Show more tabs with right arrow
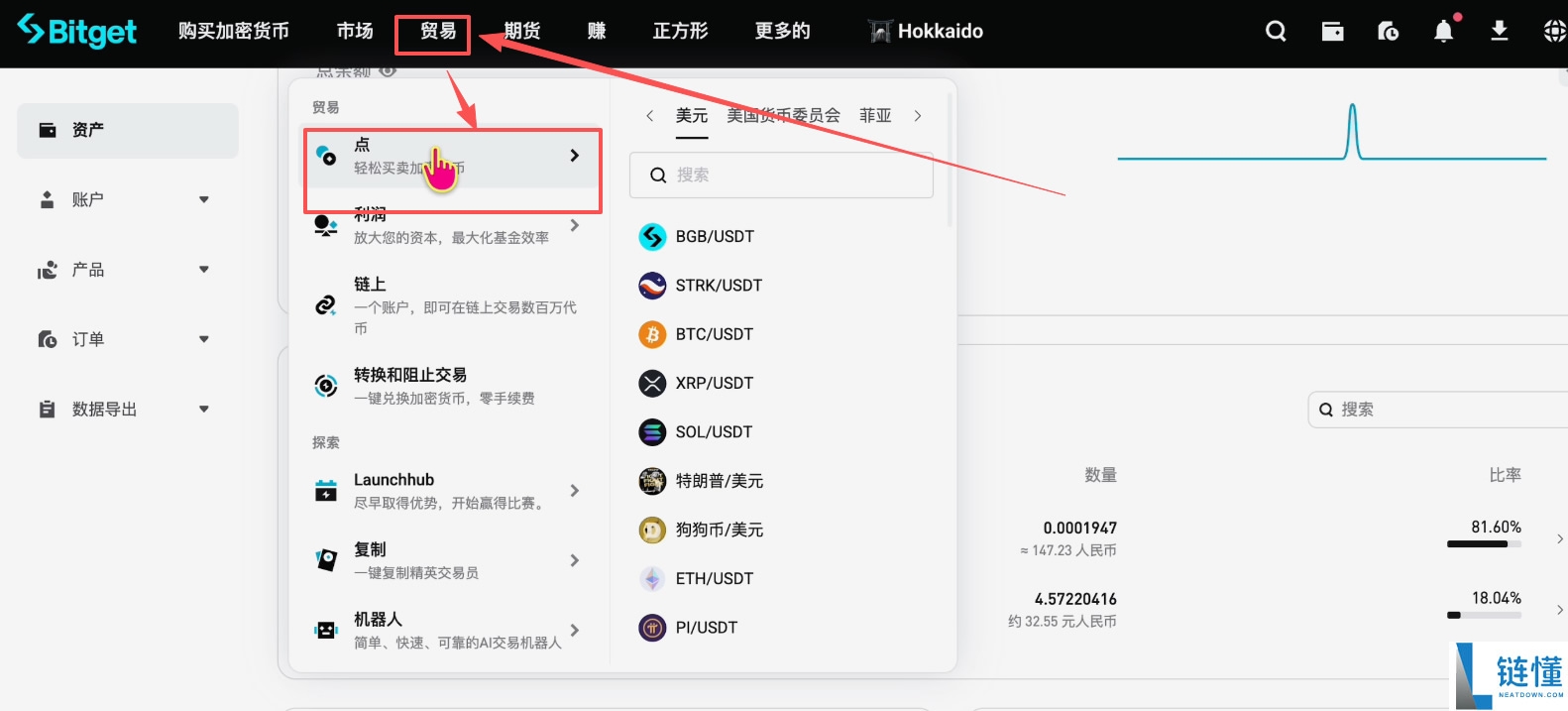Screen dimensions: 1568x711 tap(918, 116)
